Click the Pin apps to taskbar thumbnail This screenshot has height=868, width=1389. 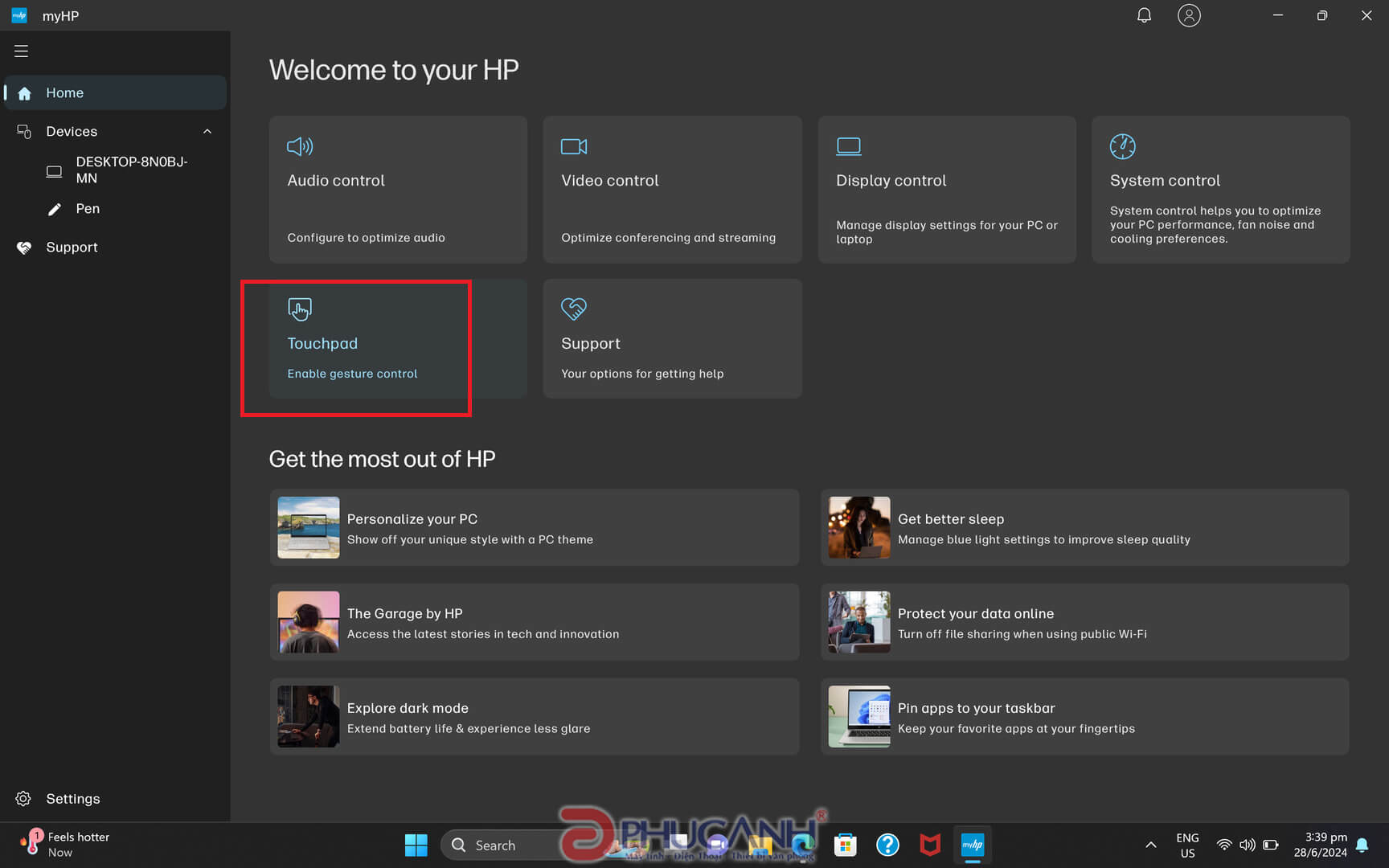click(x=859, y=716)
